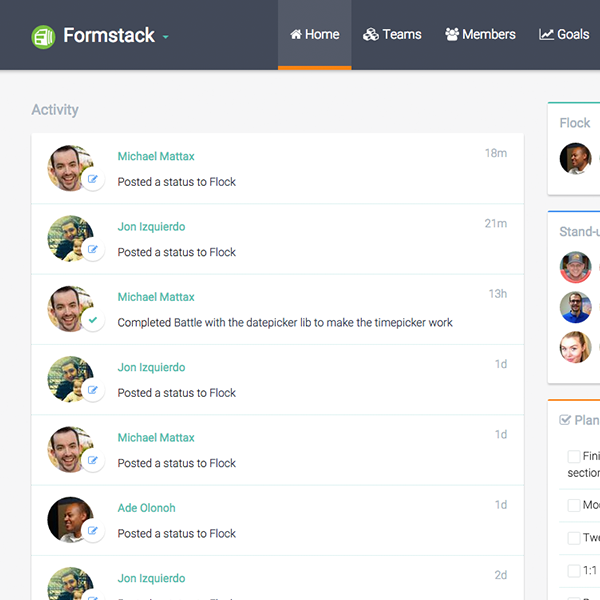Click 'Posted a status to Flock' under Ade Olonoh

point(176,533)
